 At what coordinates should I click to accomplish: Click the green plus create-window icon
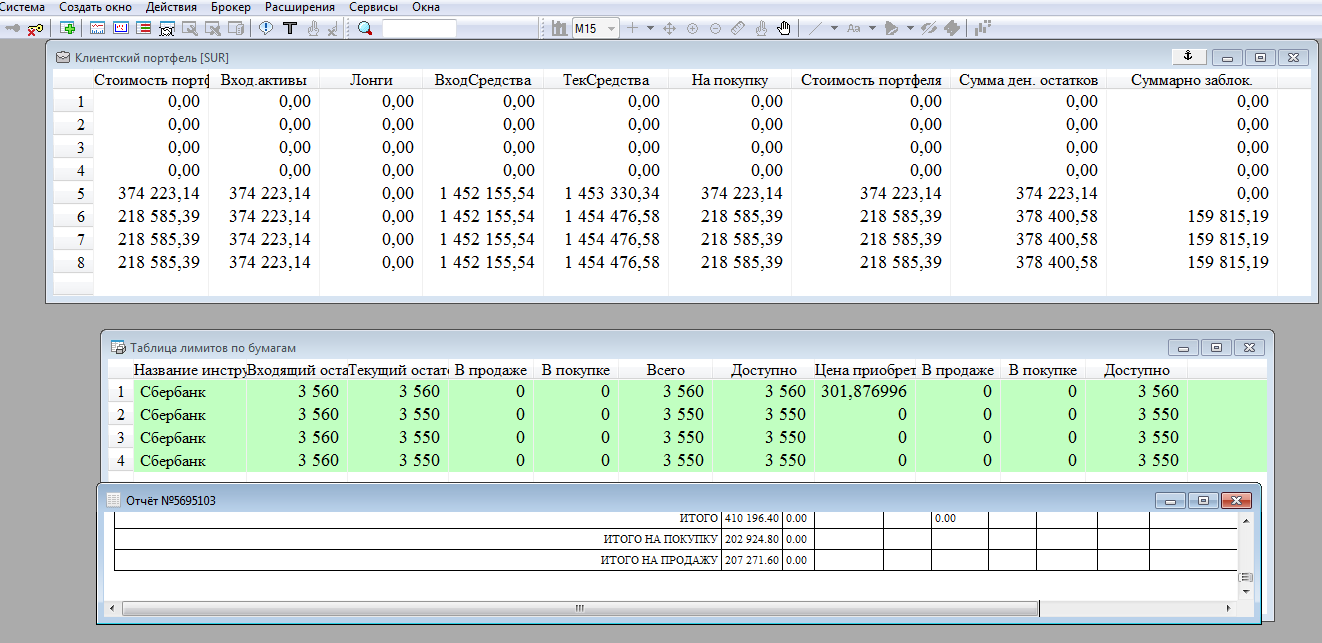[x=68, y=28]
